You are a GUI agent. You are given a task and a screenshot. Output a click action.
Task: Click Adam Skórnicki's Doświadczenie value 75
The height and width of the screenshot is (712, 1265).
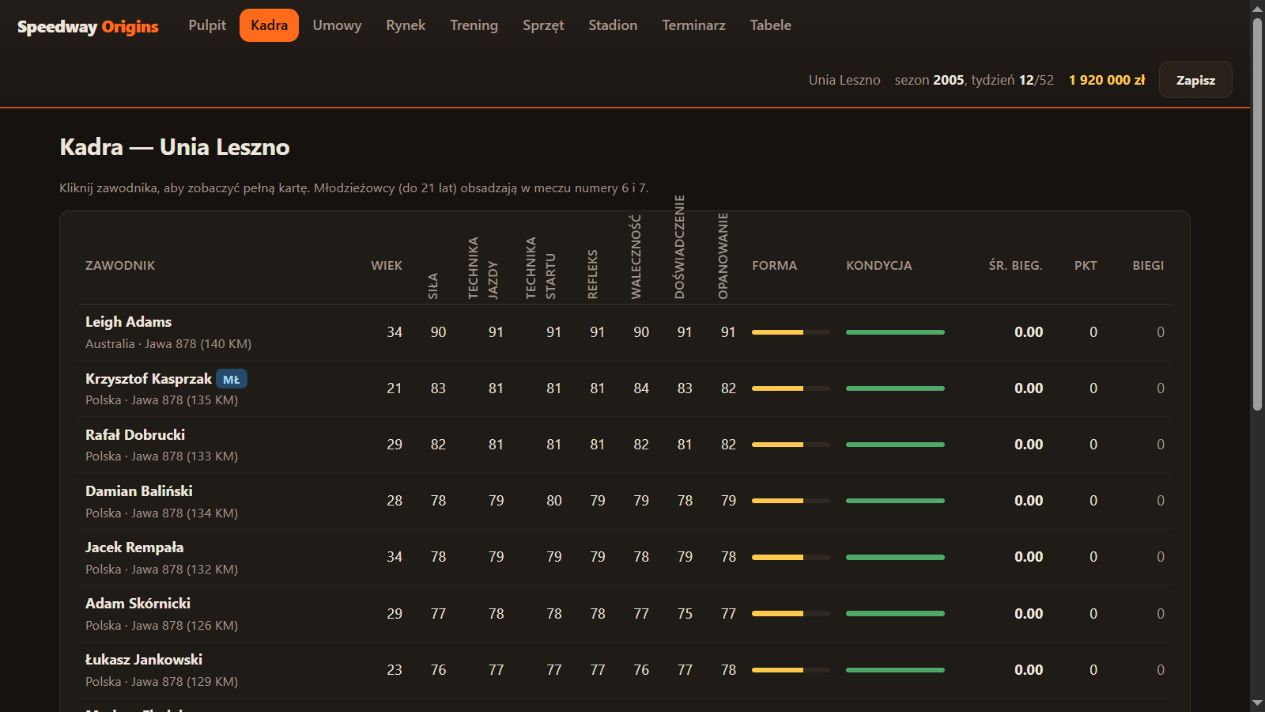coord(684,613)
